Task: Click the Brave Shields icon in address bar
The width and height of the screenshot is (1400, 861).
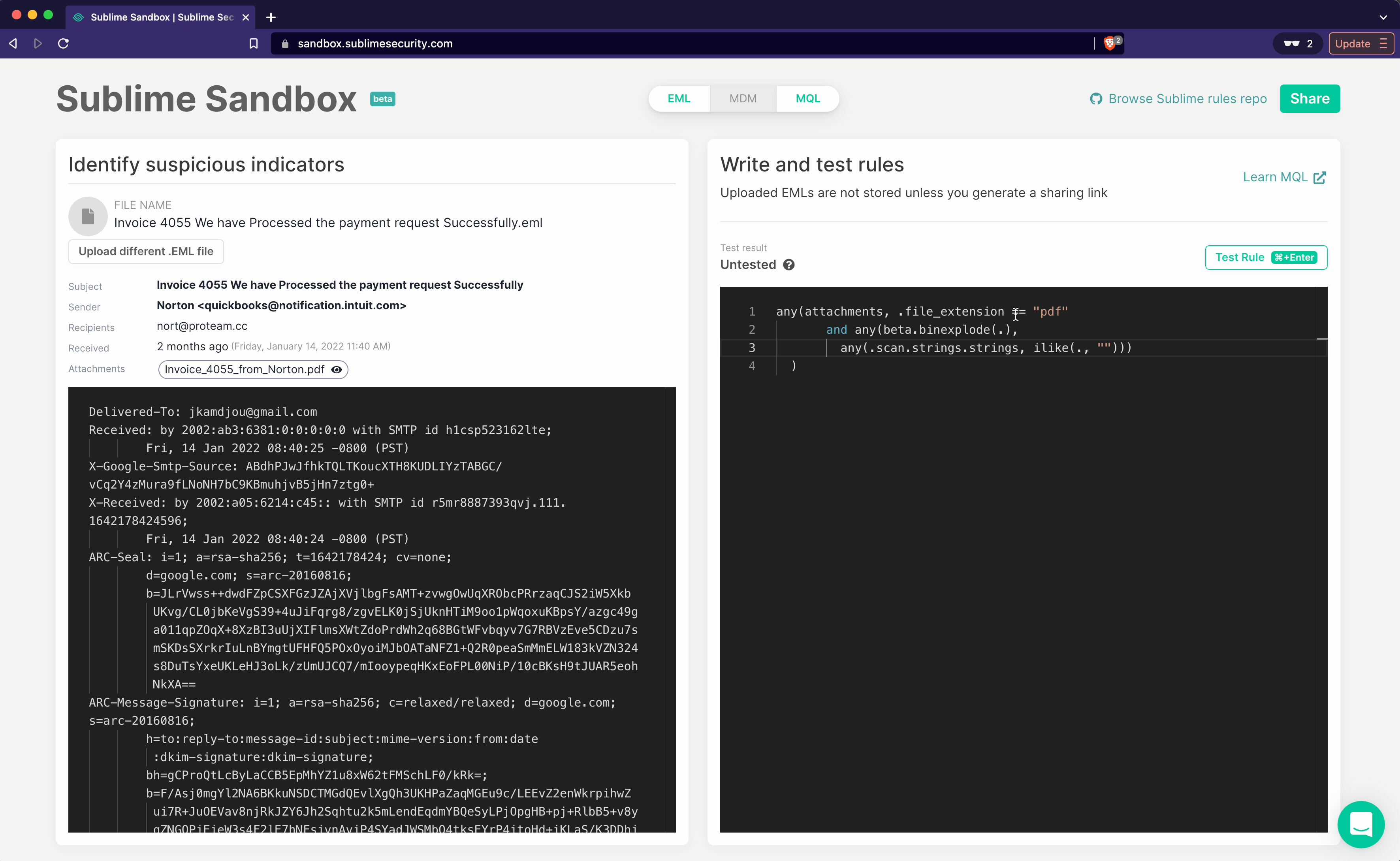Action: [x=1110, y=43]
